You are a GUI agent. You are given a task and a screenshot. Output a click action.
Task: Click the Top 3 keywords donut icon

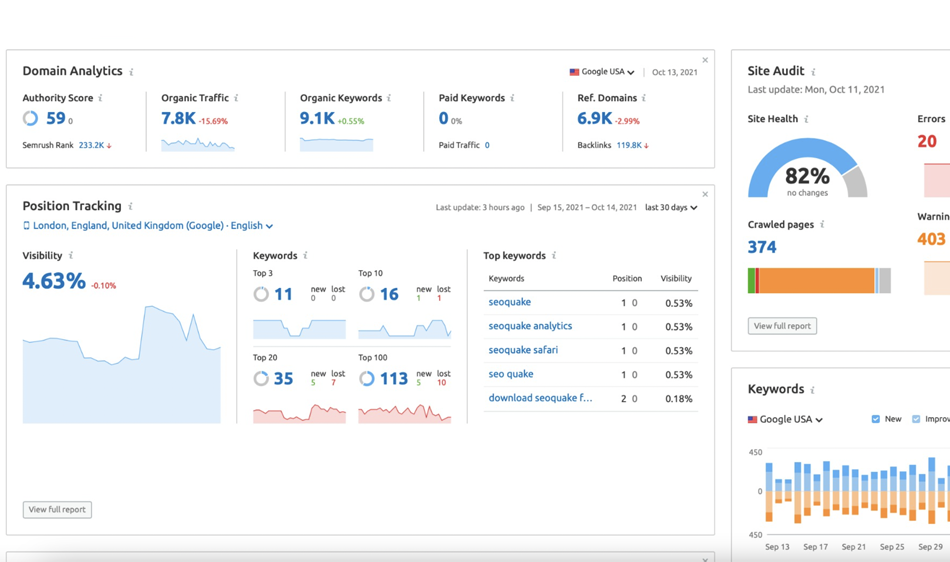[261, 294]
